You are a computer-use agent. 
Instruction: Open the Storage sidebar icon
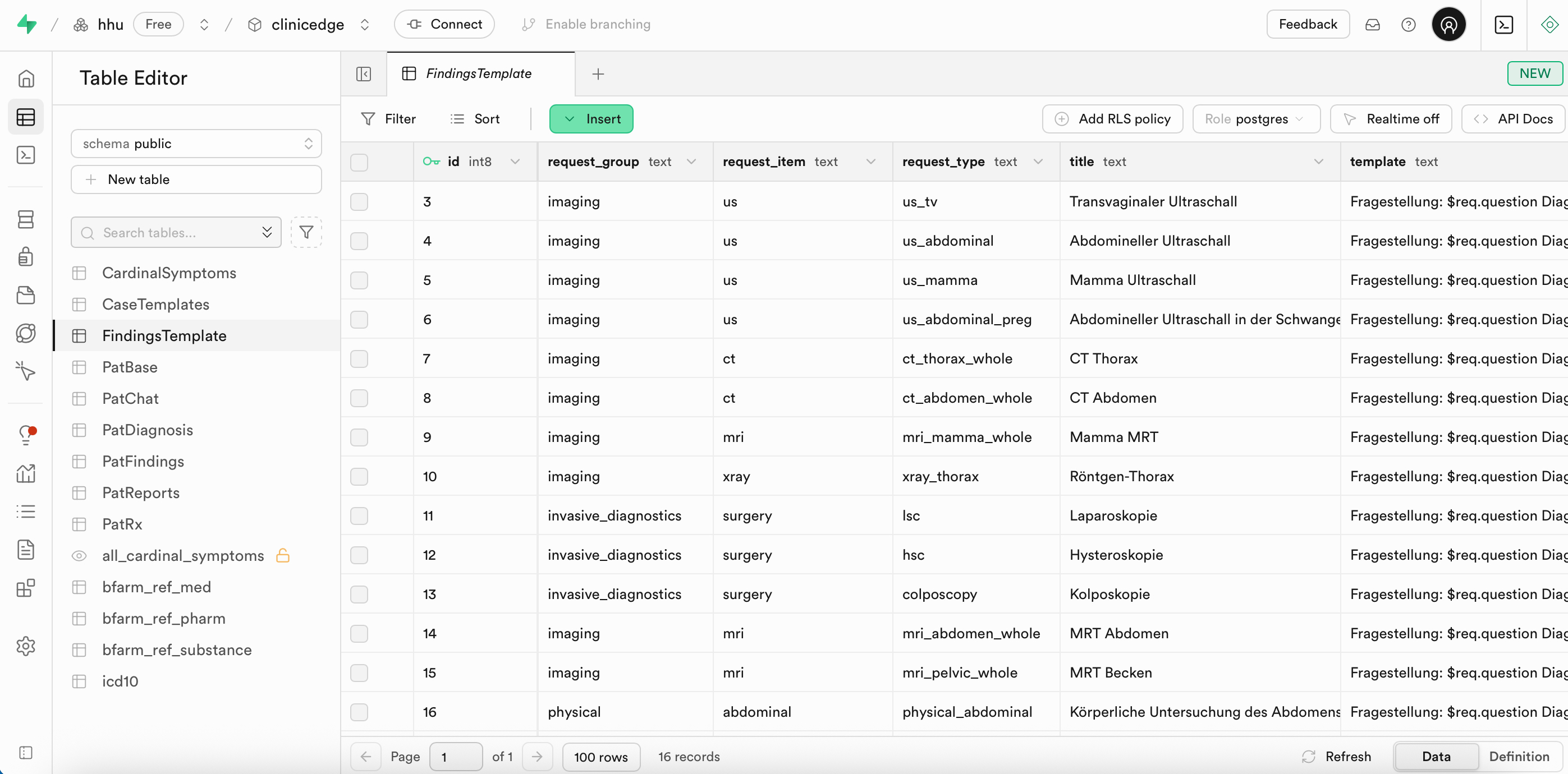[26, 295]
